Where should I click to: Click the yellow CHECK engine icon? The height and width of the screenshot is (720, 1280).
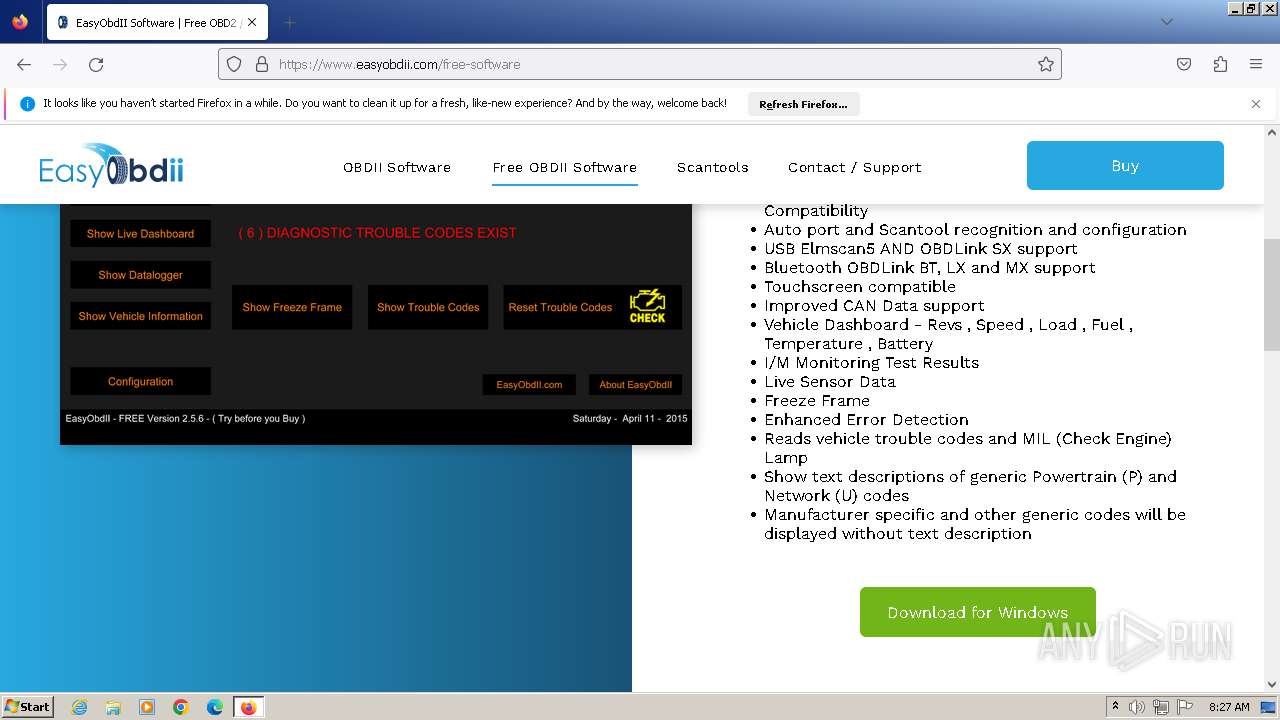[647, 306]
